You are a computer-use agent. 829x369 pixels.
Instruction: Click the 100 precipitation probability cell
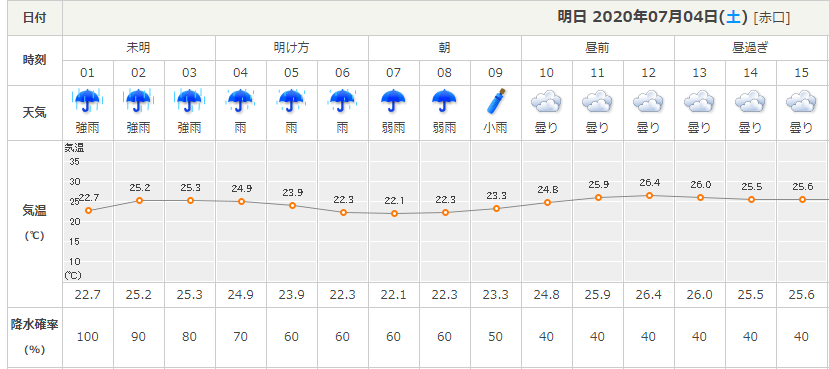tap(88, 337)
